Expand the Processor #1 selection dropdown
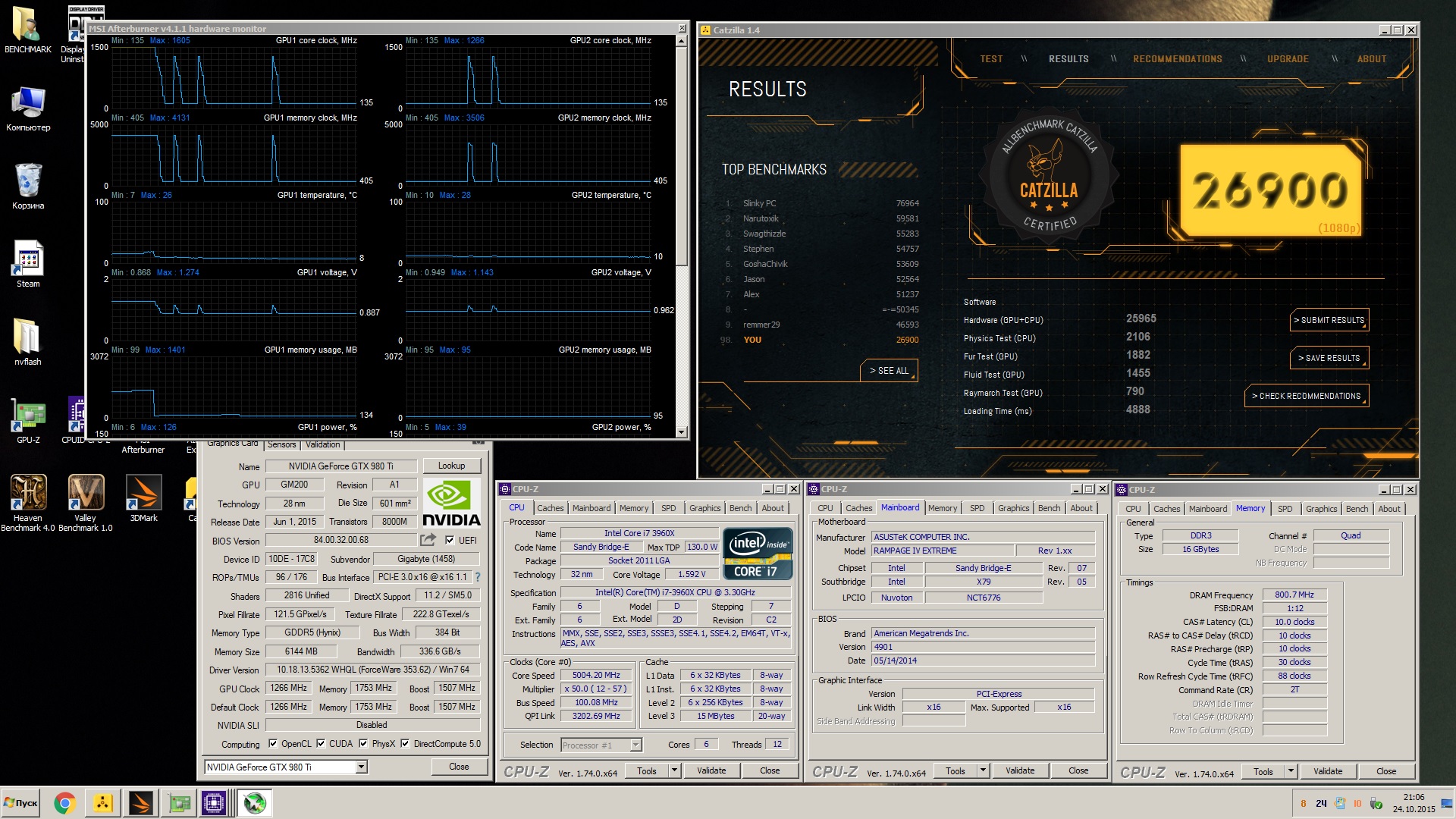The height and width of the screenshot is (819, 1456). pos(635,745)
